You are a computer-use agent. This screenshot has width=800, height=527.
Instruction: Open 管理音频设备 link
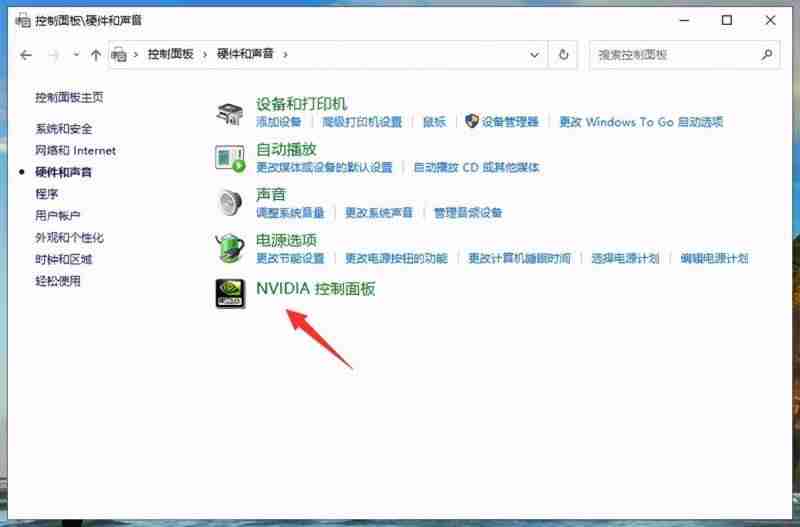468,213
